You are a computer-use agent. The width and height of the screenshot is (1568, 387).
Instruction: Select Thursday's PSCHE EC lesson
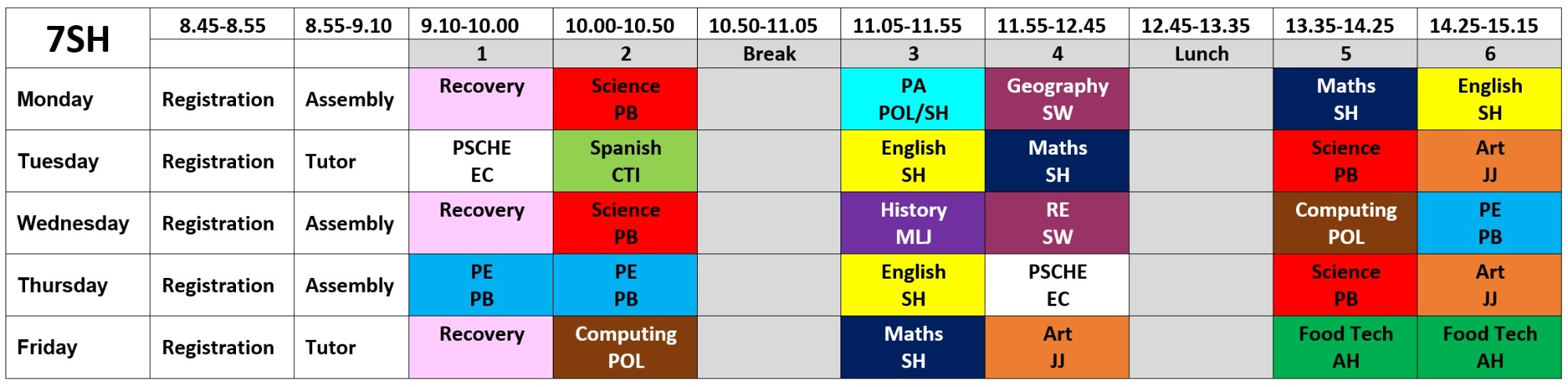tap(1057, 285)
